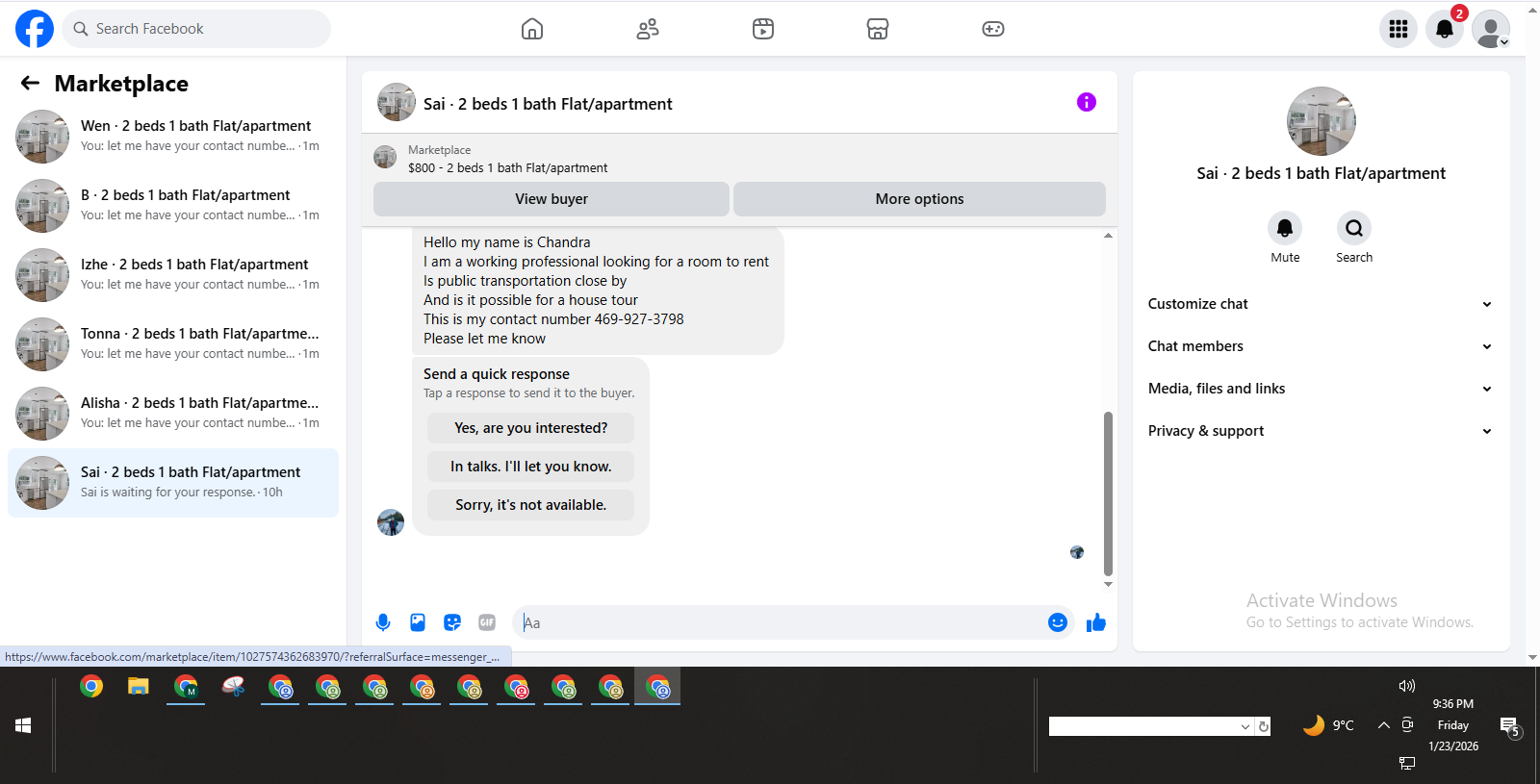Click the buyer avatar beside quick responses

coord(391,522)
